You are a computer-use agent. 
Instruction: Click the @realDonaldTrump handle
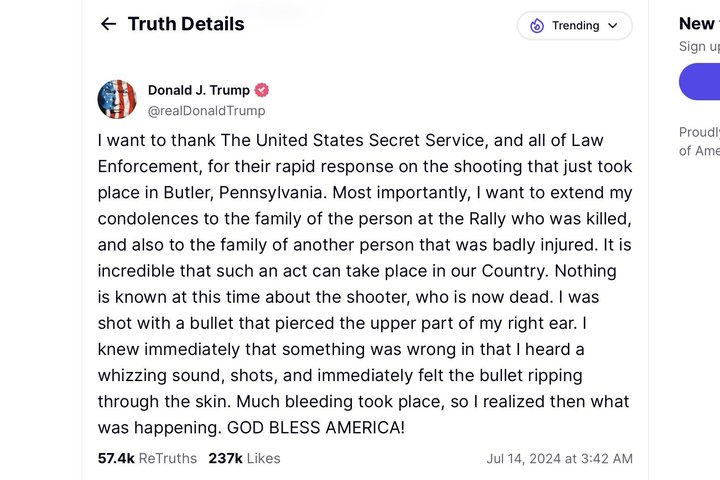click(x=207, y=111)
